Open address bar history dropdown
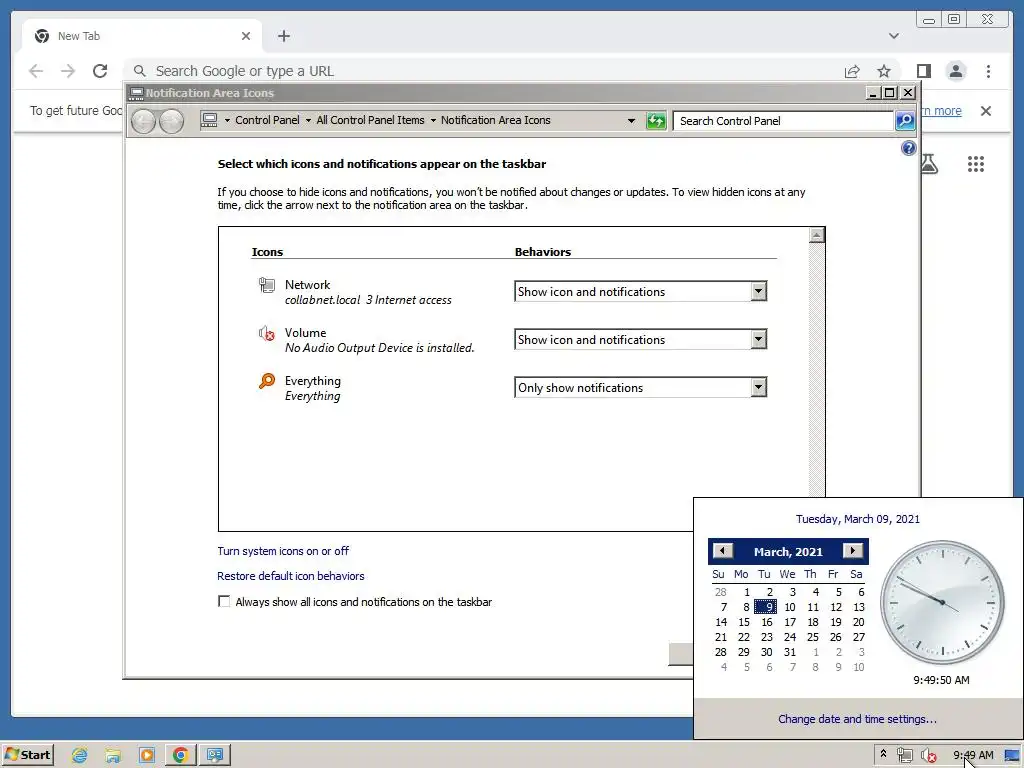Image resolution: width=1024 pixels, height=768 pixels. click(631, 121)
